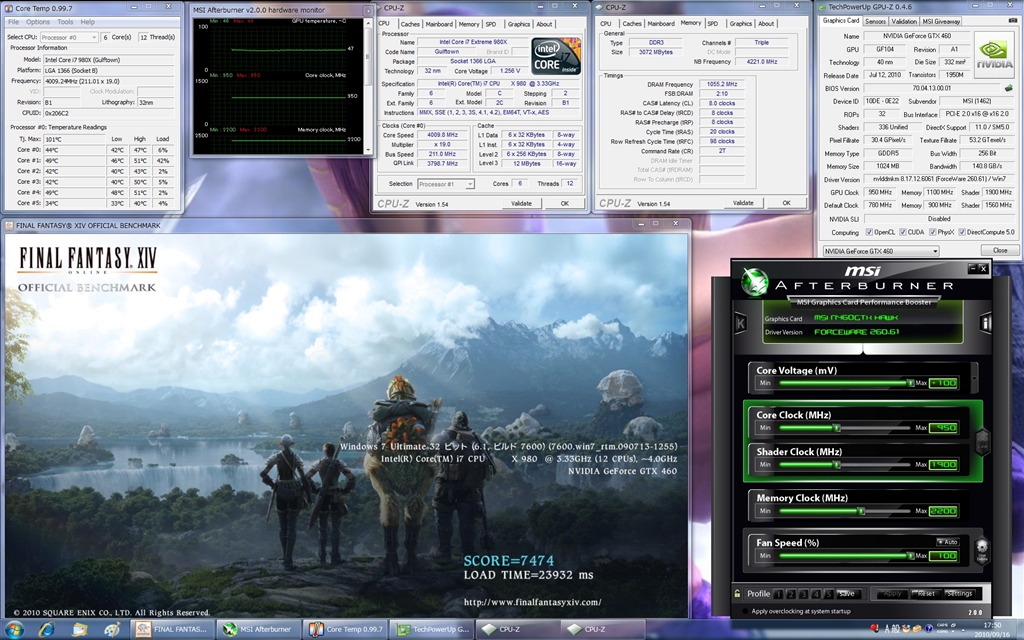The image size is (1024, 640).
Task: Click the profile lock padlock icon in Afterburner
Action: 738,593
